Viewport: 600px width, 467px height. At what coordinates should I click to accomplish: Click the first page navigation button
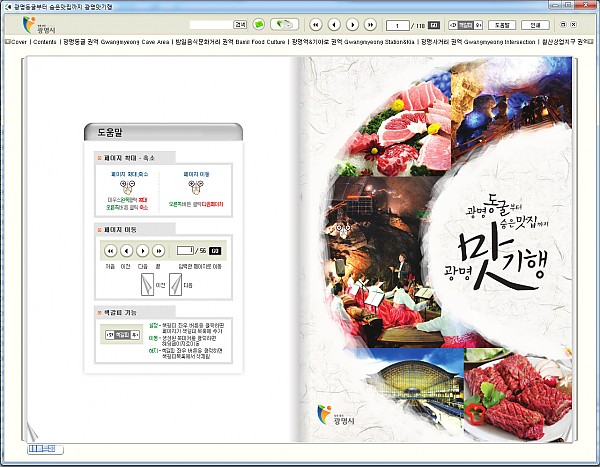tap(315, 24)
